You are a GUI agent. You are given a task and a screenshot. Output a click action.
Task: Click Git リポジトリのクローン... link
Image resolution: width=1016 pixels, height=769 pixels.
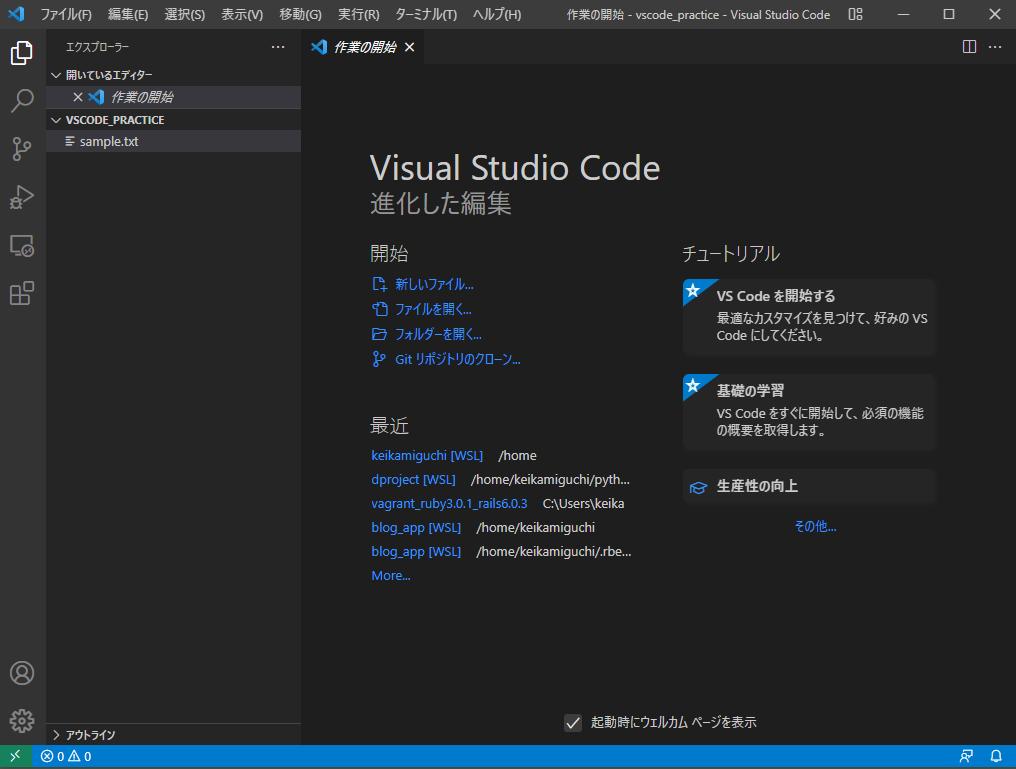457,360
